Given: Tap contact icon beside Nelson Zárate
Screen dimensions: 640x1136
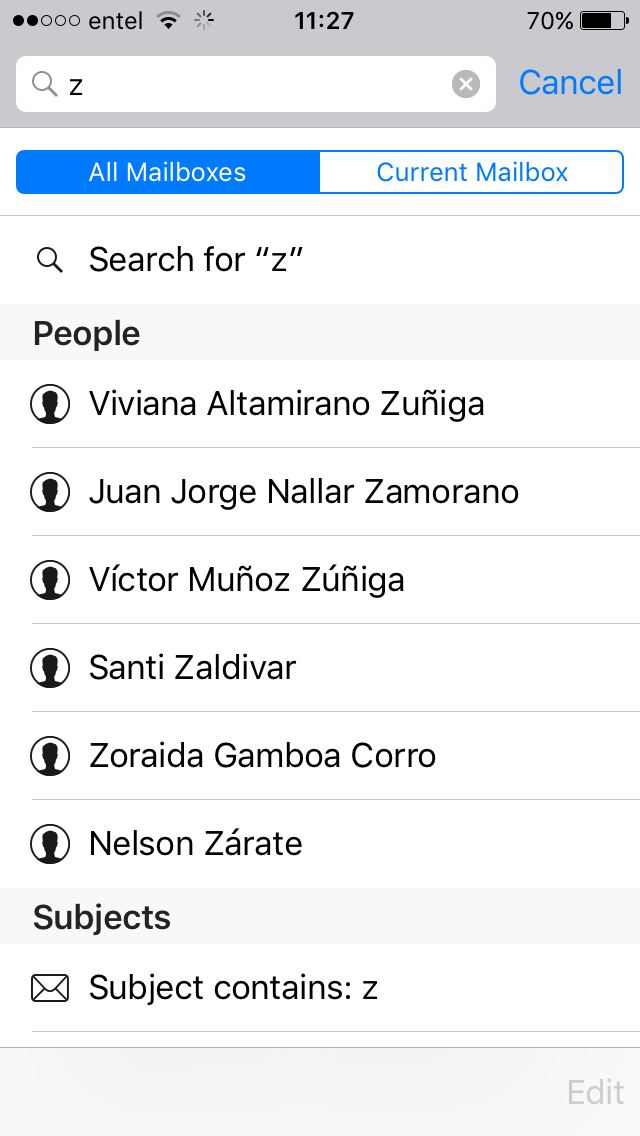Looking at the screenshot, I should [50, 844].
